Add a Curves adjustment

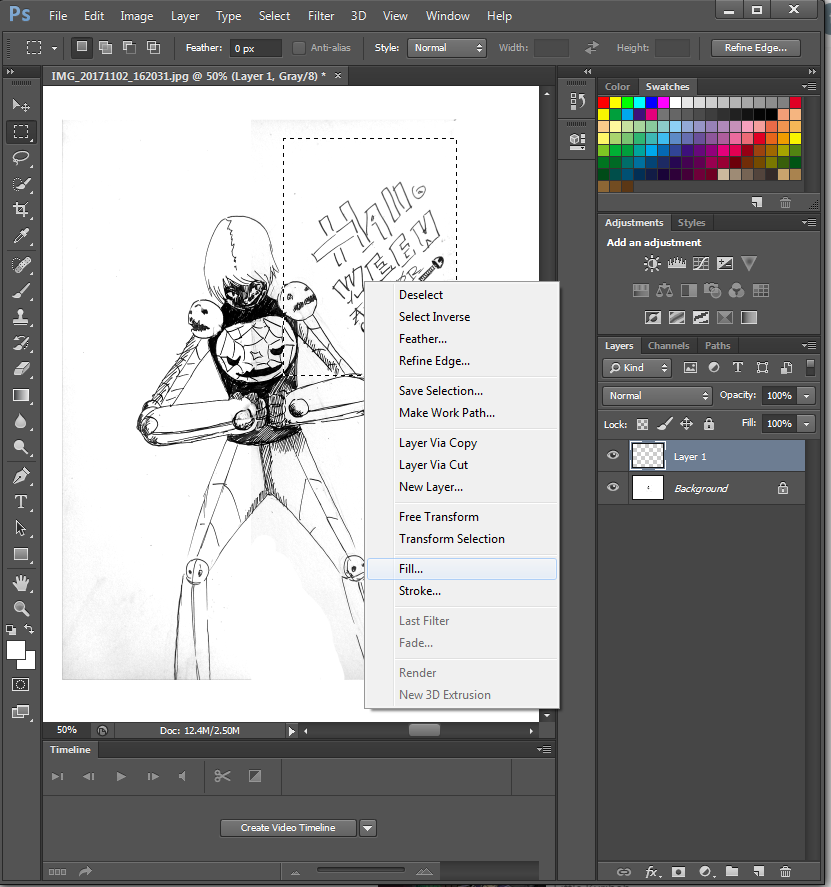pyautogui.click(x=701, y=264)
